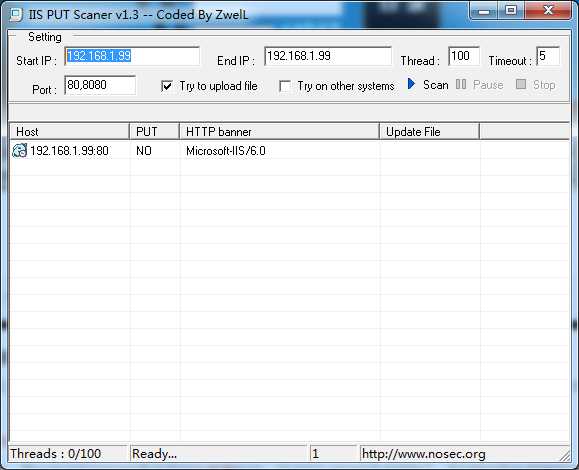Click the application icon in title bar
This screenshot has height=470, width=579.
point(16,15)
